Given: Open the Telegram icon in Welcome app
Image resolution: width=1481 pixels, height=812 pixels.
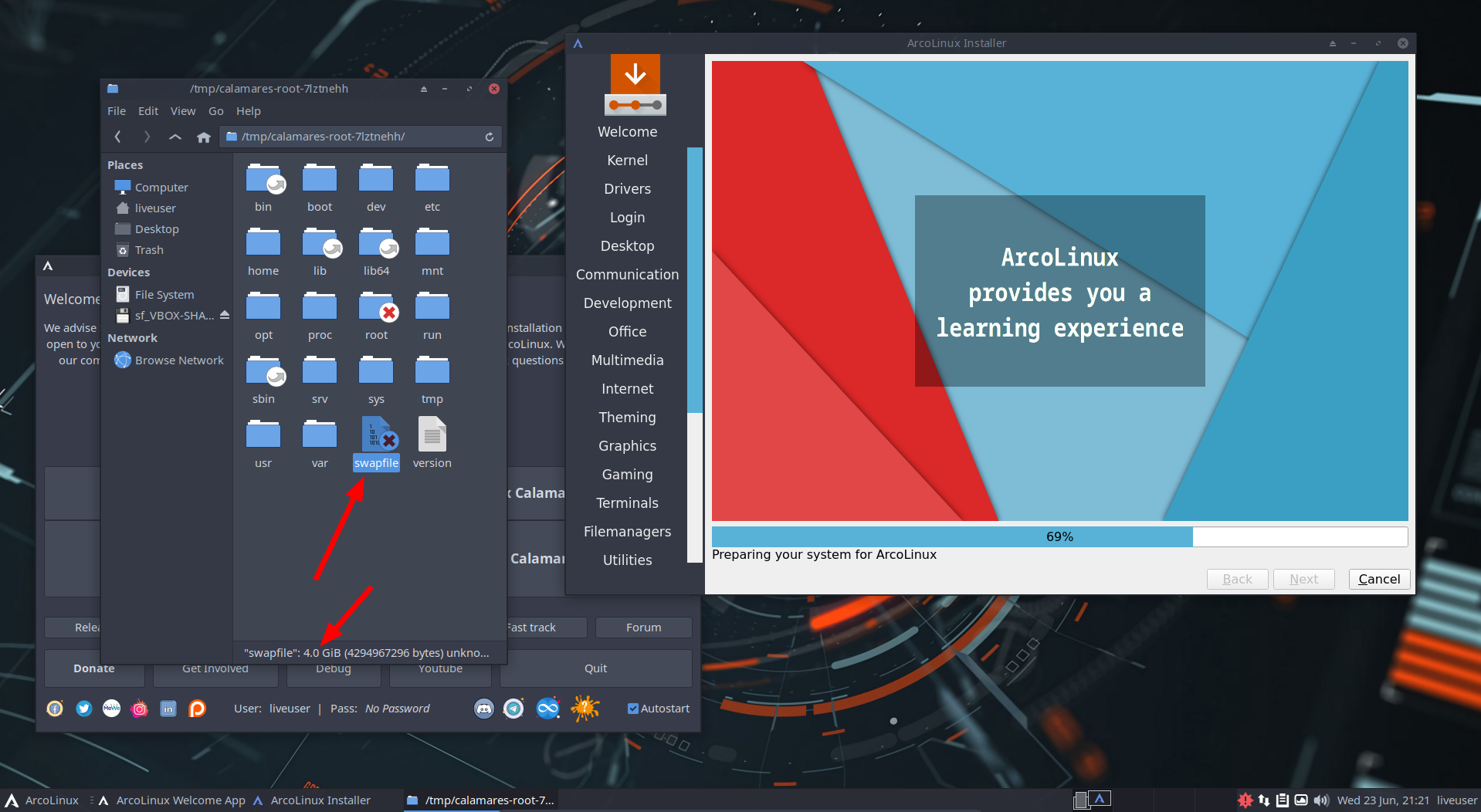Looking at the screenshot, I should [x=513, y=709].
